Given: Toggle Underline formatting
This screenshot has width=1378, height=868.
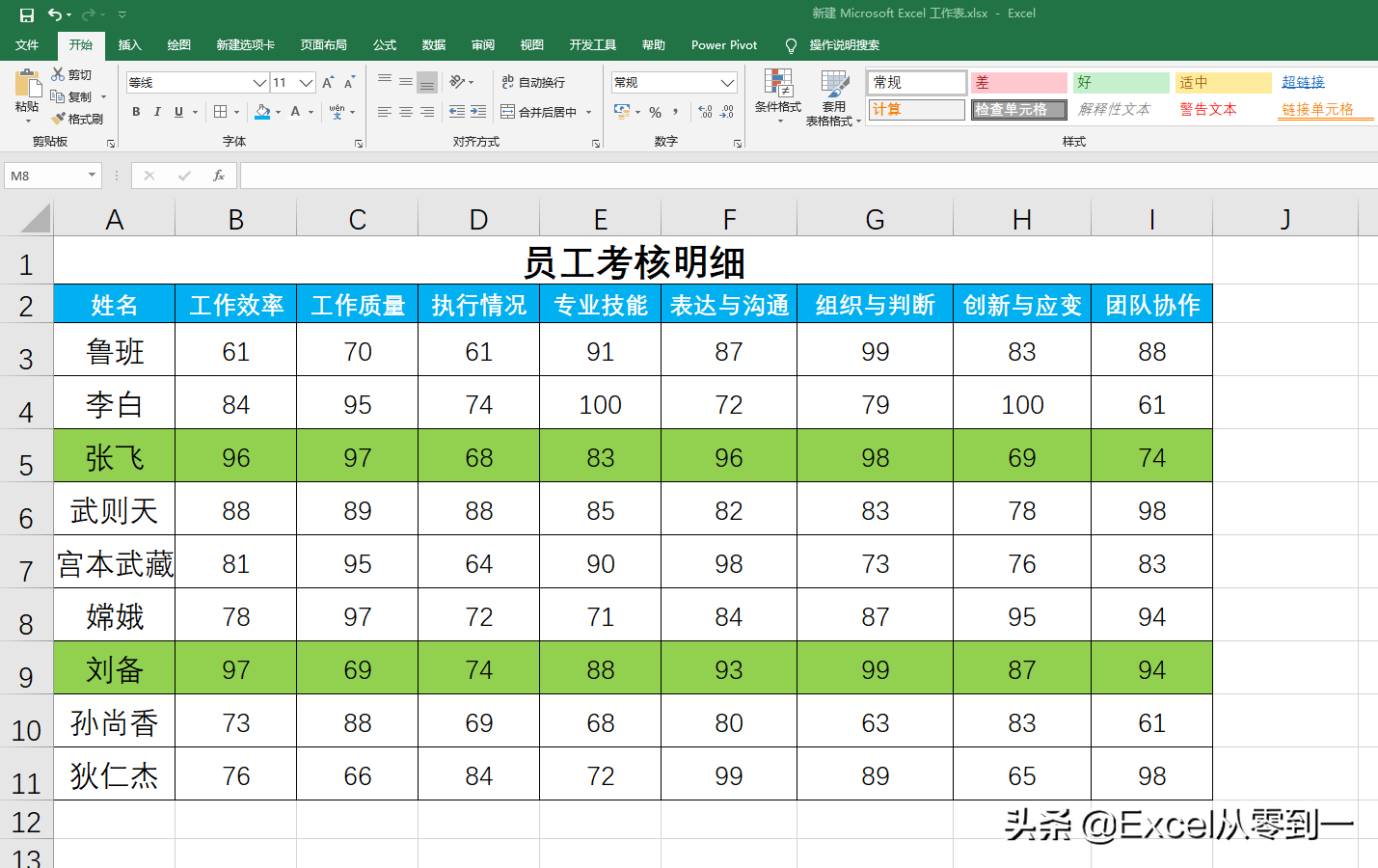Looking at the screenshot, I should pos(178,112).
